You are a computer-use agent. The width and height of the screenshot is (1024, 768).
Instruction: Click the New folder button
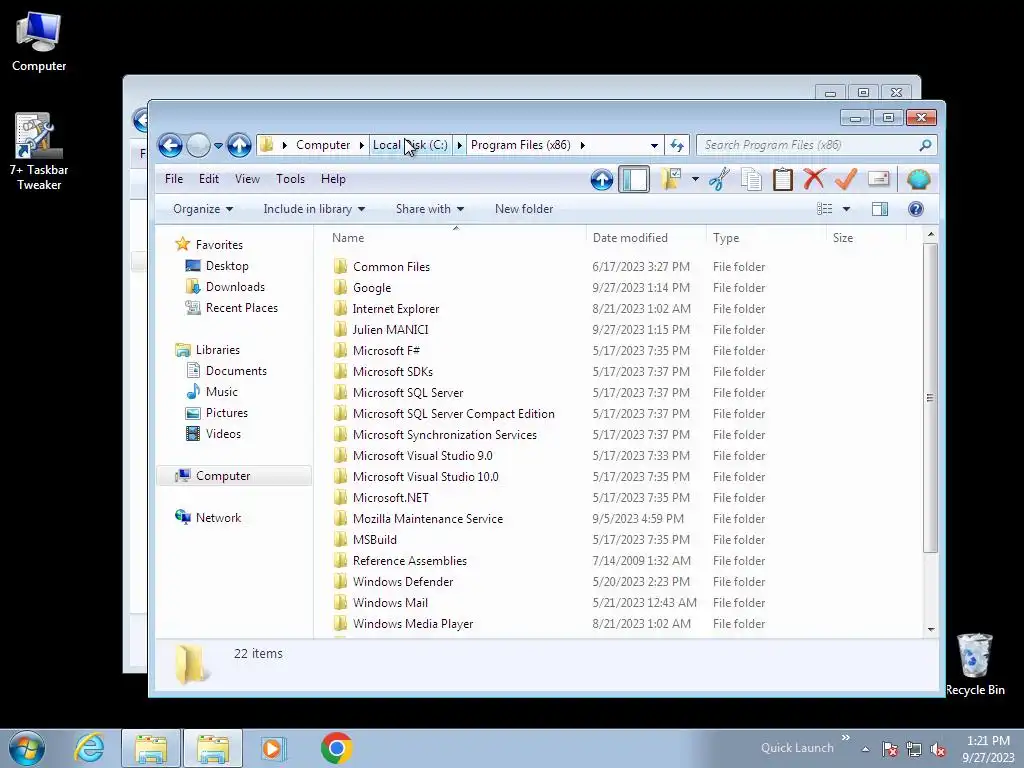pos(524,209)
